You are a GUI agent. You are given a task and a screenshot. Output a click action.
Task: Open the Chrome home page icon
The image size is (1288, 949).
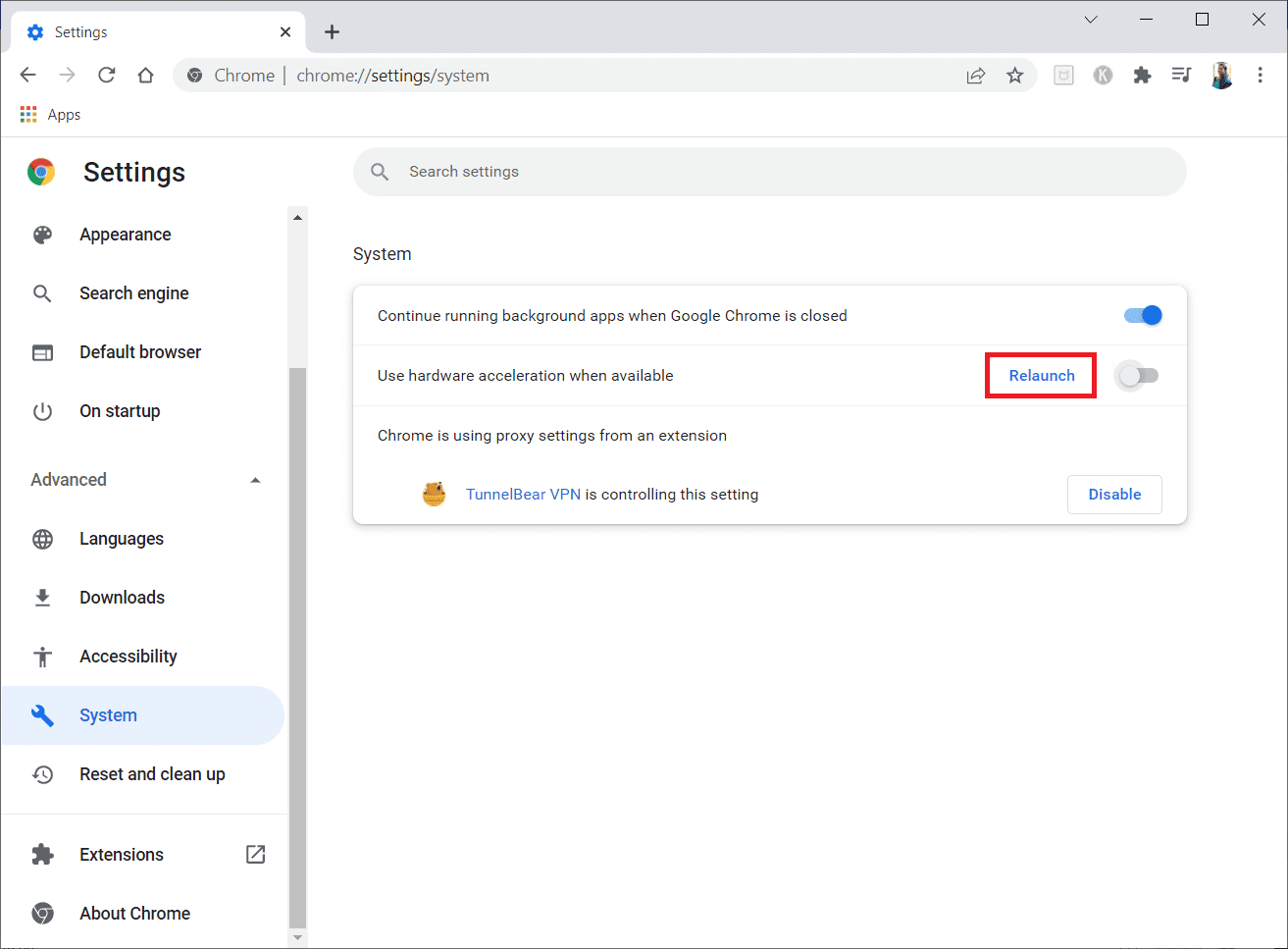[x=145, y=75]
